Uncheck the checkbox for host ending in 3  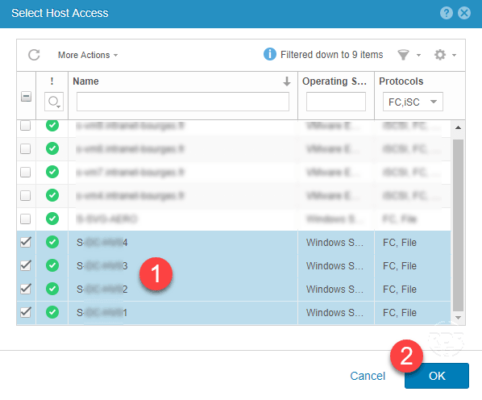pyautogui.click(x=26, y=265)
